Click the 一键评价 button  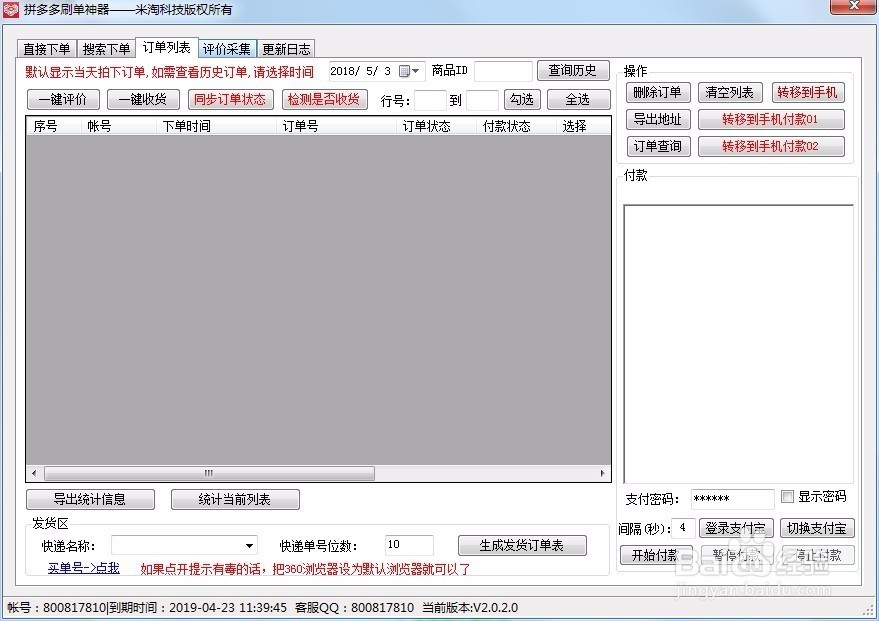[60, 99]
